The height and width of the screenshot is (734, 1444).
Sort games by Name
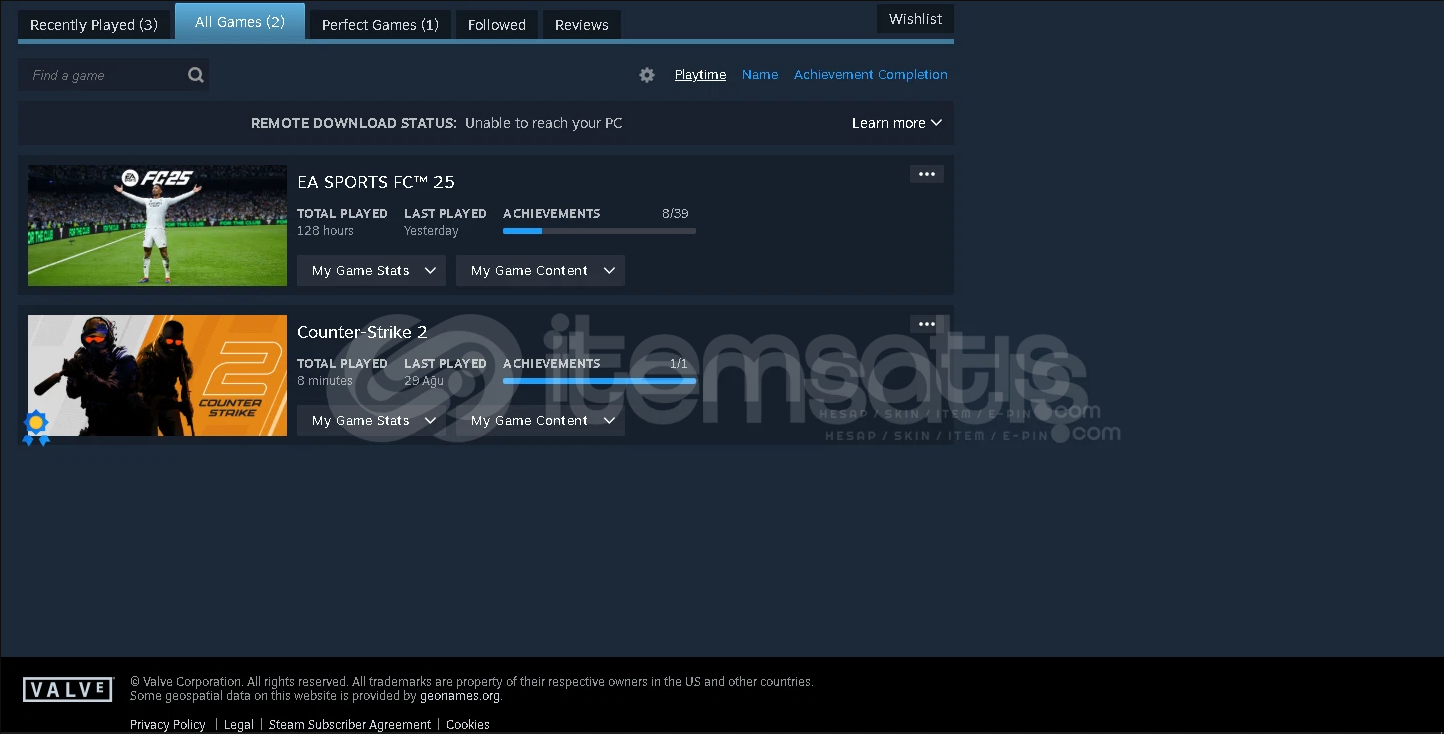click(x=760, y=75)
